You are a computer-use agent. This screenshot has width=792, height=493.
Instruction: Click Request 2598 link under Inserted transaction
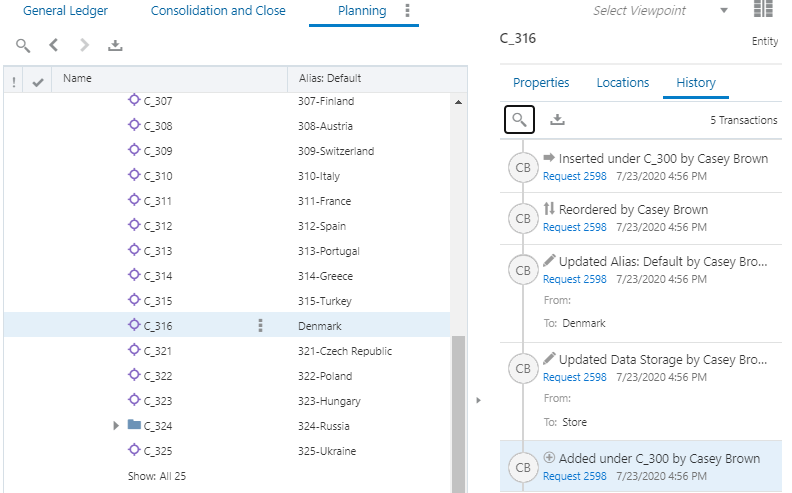click(574, 175)
